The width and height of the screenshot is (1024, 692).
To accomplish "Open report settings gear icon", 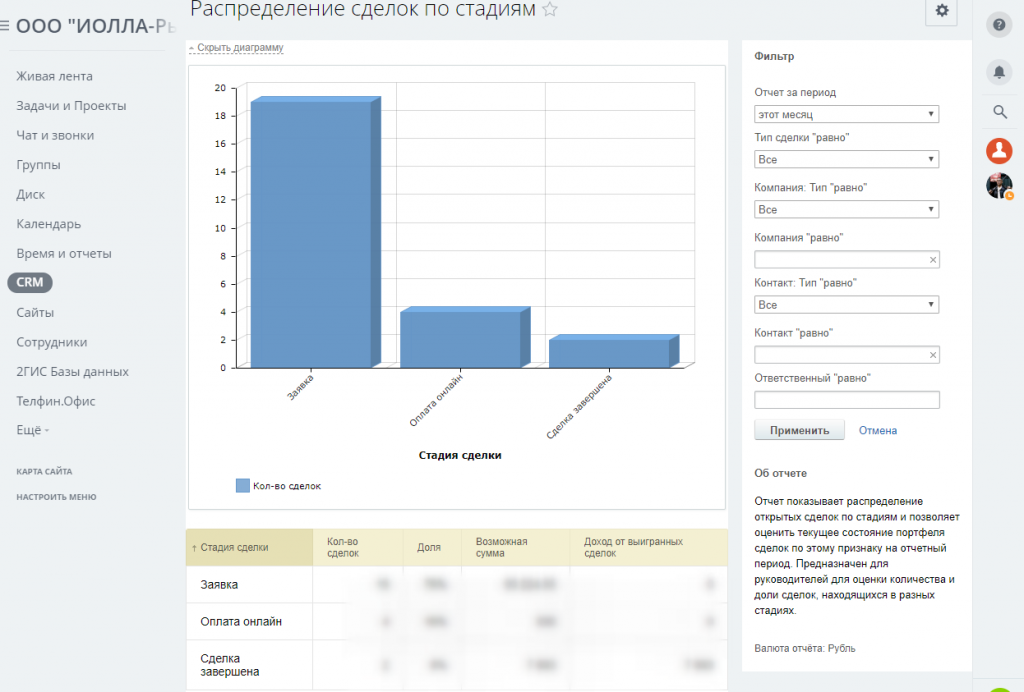I will click(941, 11).
